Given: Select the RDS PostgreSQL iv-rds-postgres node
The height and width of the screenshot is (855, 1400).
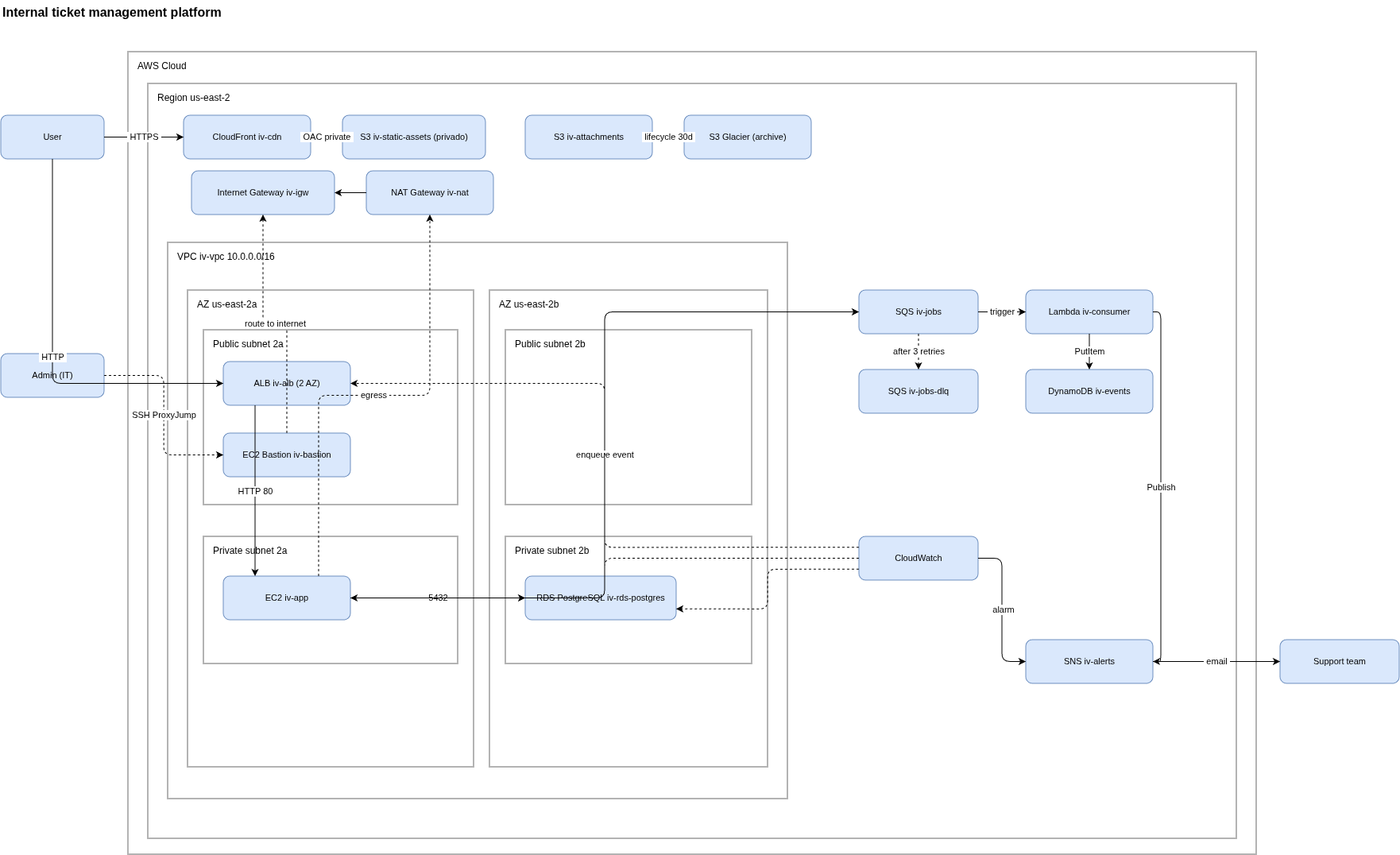Looking at the screenshot, I should [601, 598].
